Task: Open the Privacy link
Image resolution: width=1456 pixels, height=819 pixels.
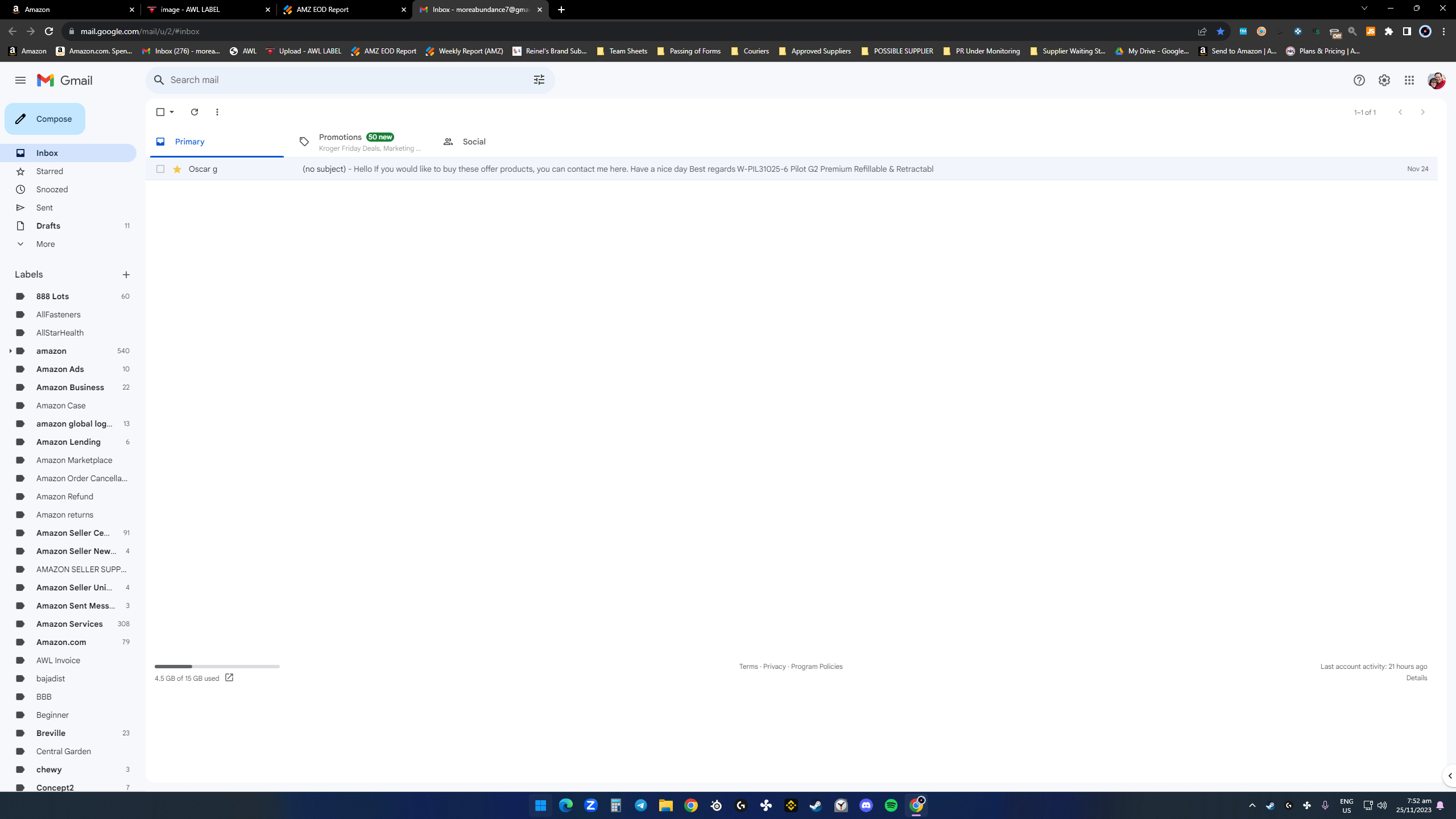Action: (x=775, y=667)
